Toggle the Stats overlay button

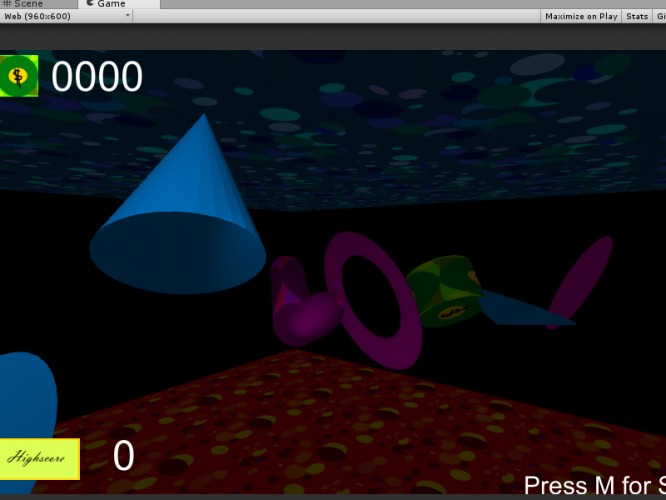pos(637,16)
